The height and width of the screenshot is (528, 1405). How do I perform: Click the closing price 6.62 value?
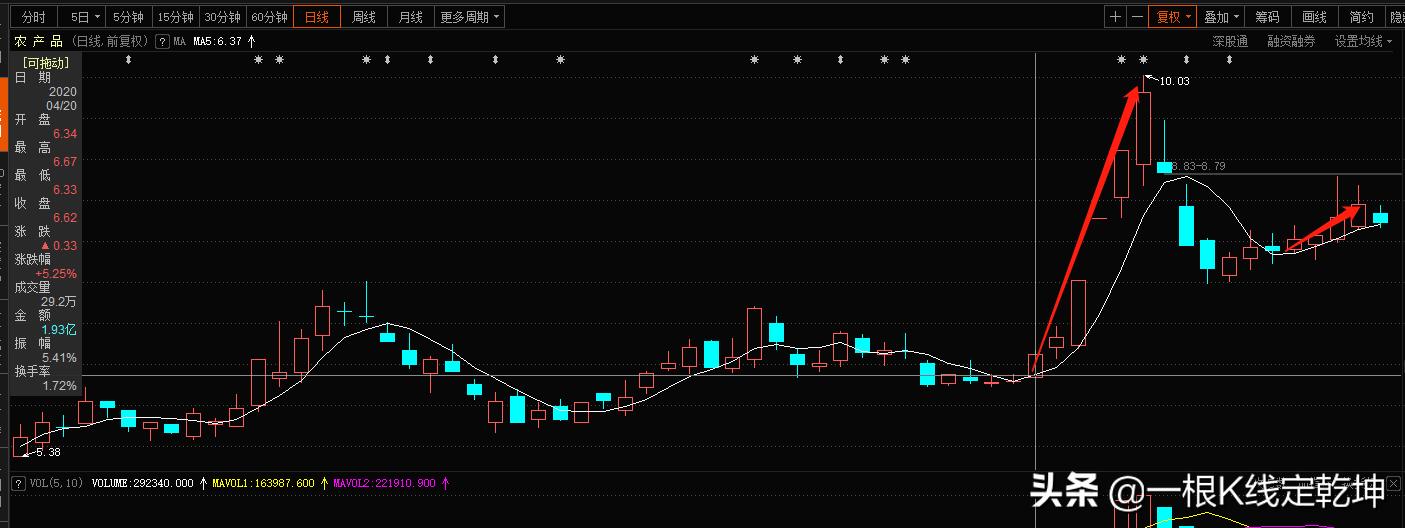[65, 217]
